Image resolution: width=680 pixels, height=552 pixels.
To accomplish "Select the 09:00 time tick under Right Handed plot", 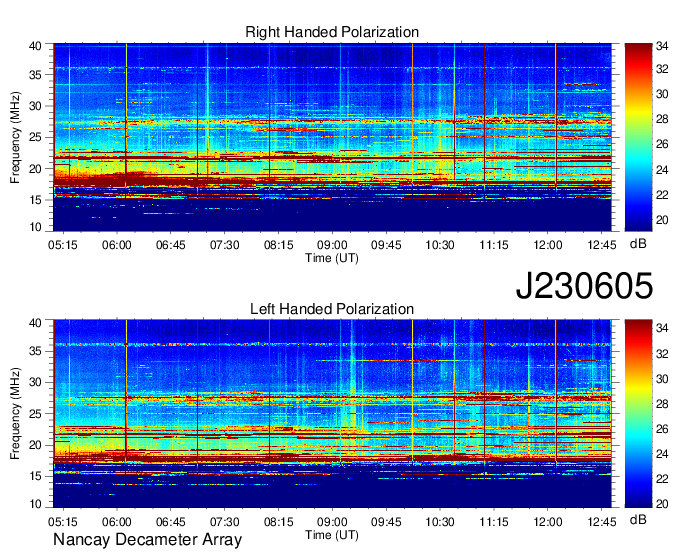I will pos(332,245).
